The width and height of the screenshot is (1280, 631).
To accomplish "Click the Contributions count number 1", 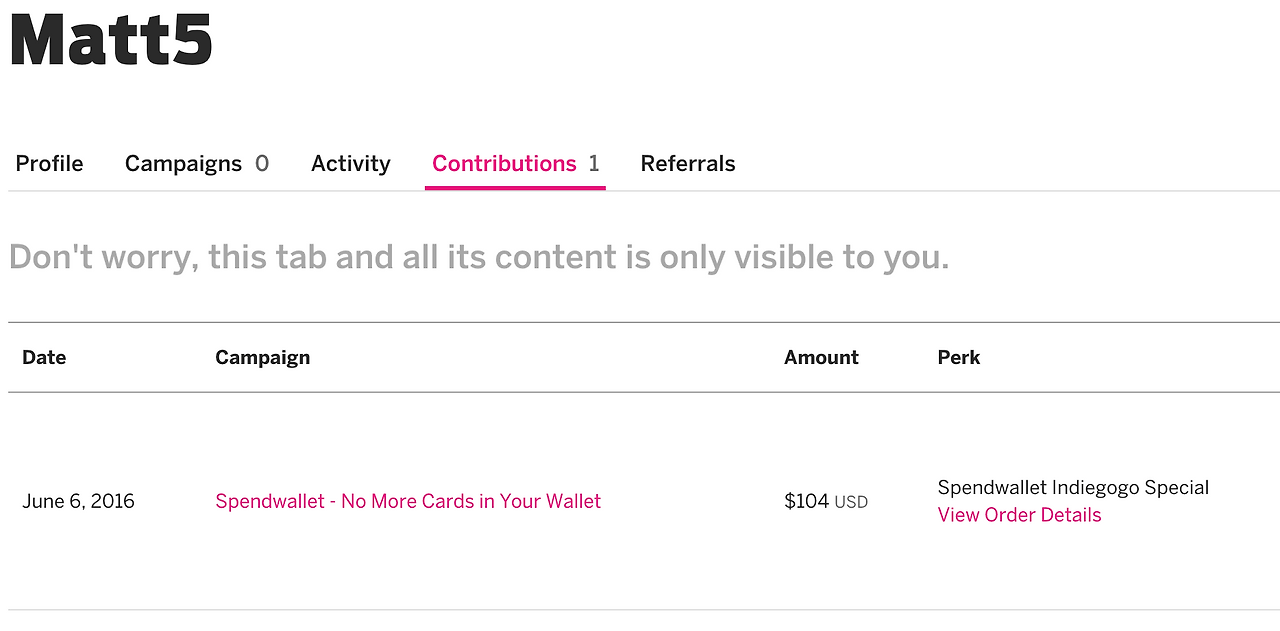I will pyautogui.click(x=594, y=164).
